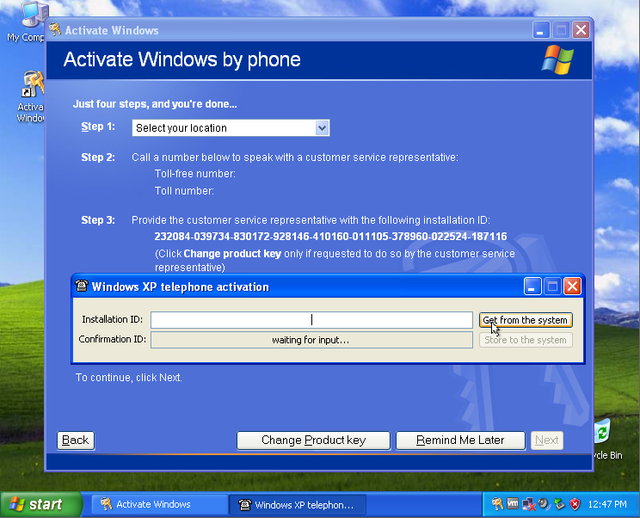Click the Toll-free number label
The width and height of the screenshot is (640, 518).
click(x=195, y=174)
